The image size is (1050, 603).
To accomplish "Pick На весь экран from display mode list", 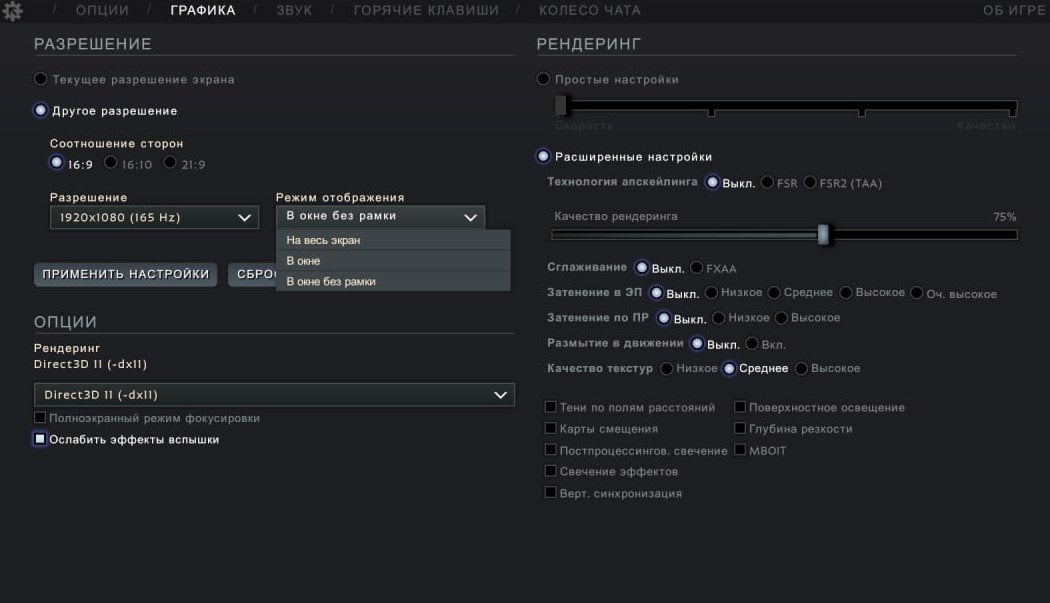I will [393, 240].
